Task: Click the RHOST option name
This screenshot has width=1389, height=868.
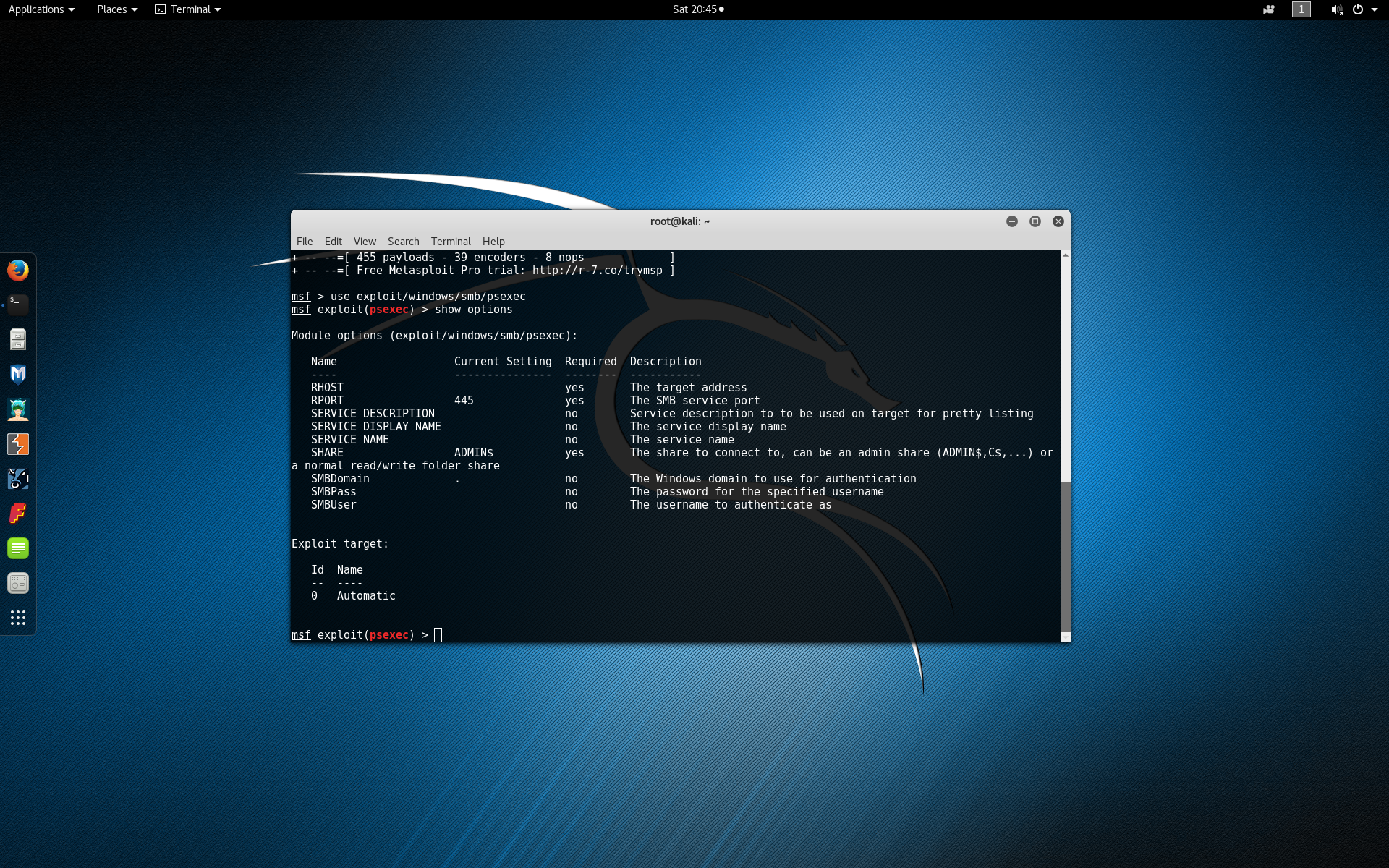Action: 327,388
